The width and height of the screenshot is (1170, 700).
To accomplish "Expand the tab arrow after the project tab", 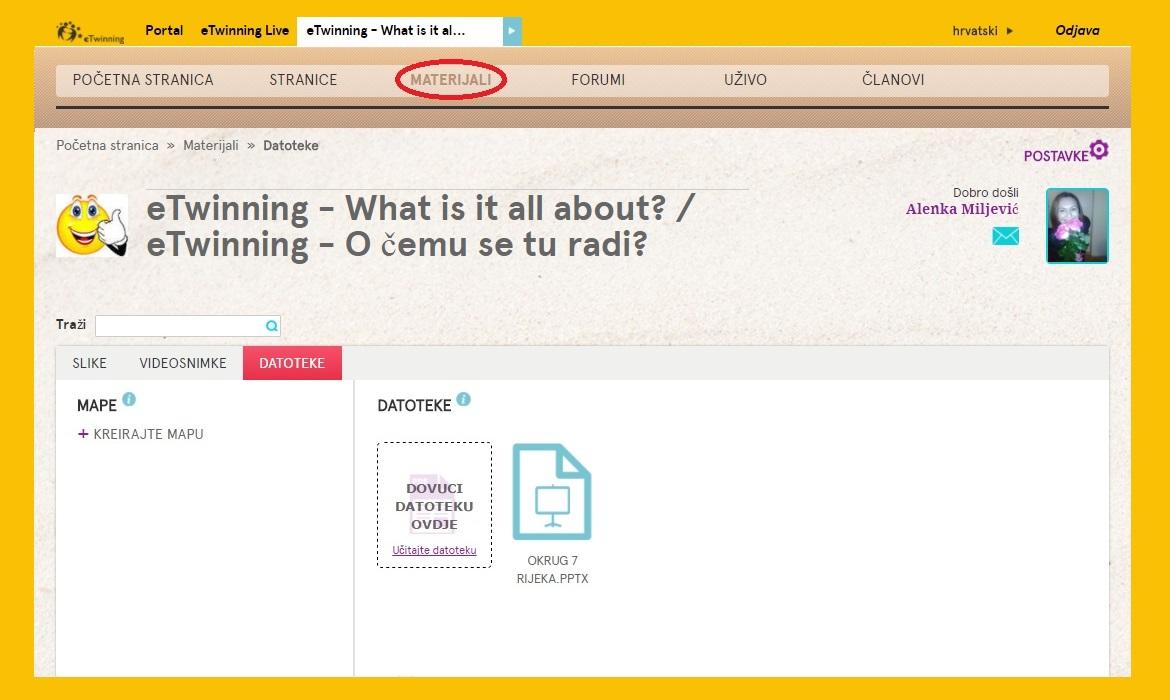I will (x=512, y=31).
